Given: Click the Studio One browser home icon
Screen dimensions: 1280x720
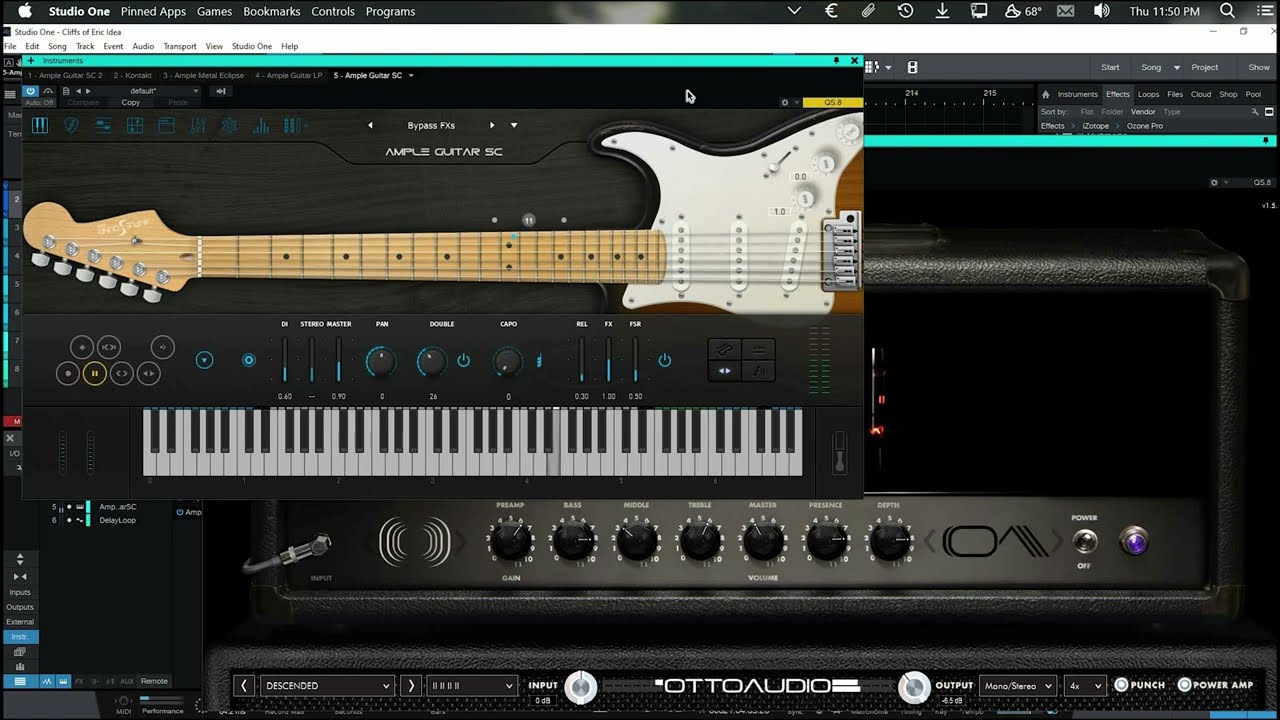Looking at the screenshot, I should coord(1046,94).
